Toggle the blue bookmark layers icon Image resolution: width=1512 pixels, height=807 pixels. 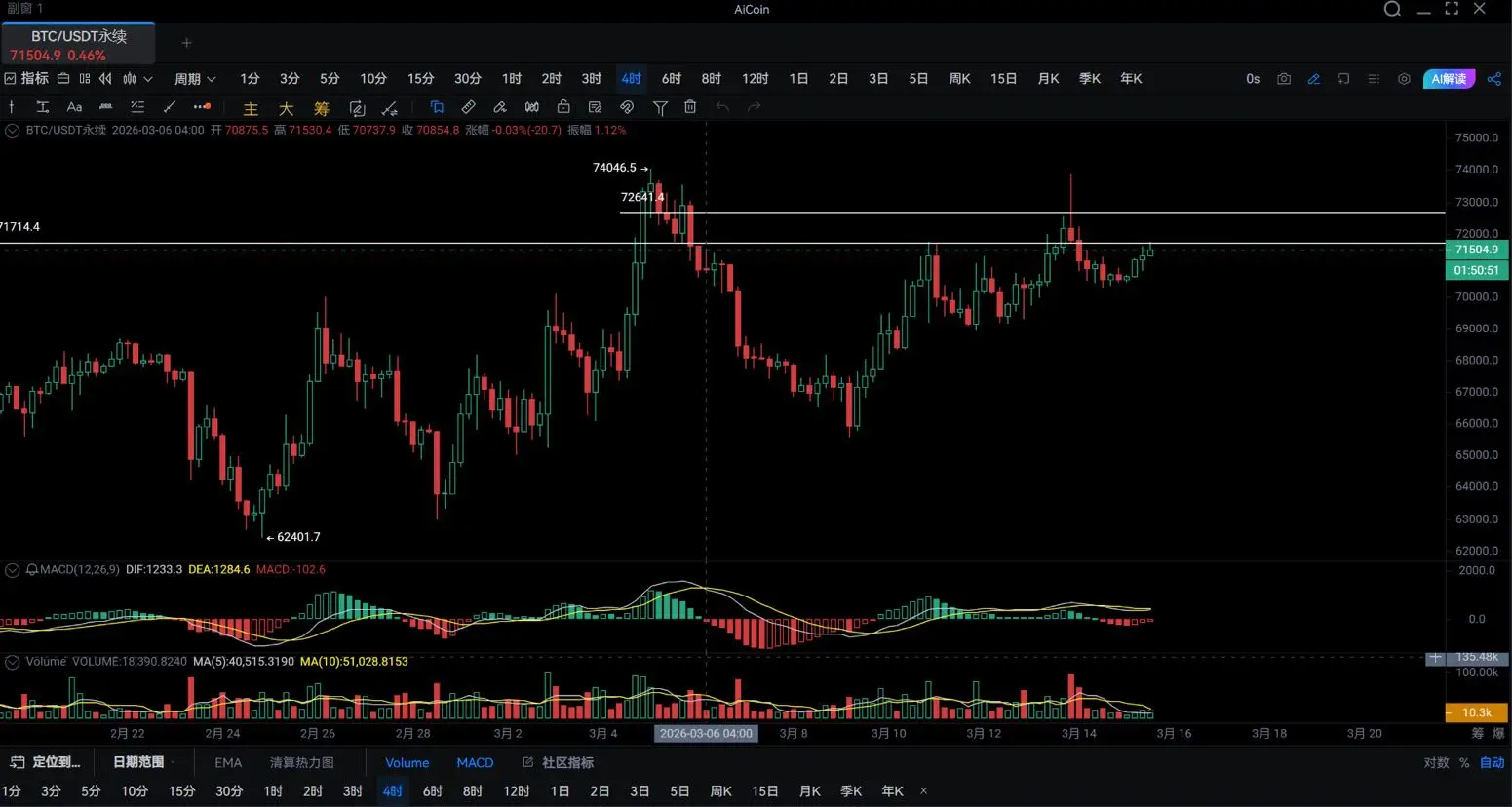pos(437,107)
